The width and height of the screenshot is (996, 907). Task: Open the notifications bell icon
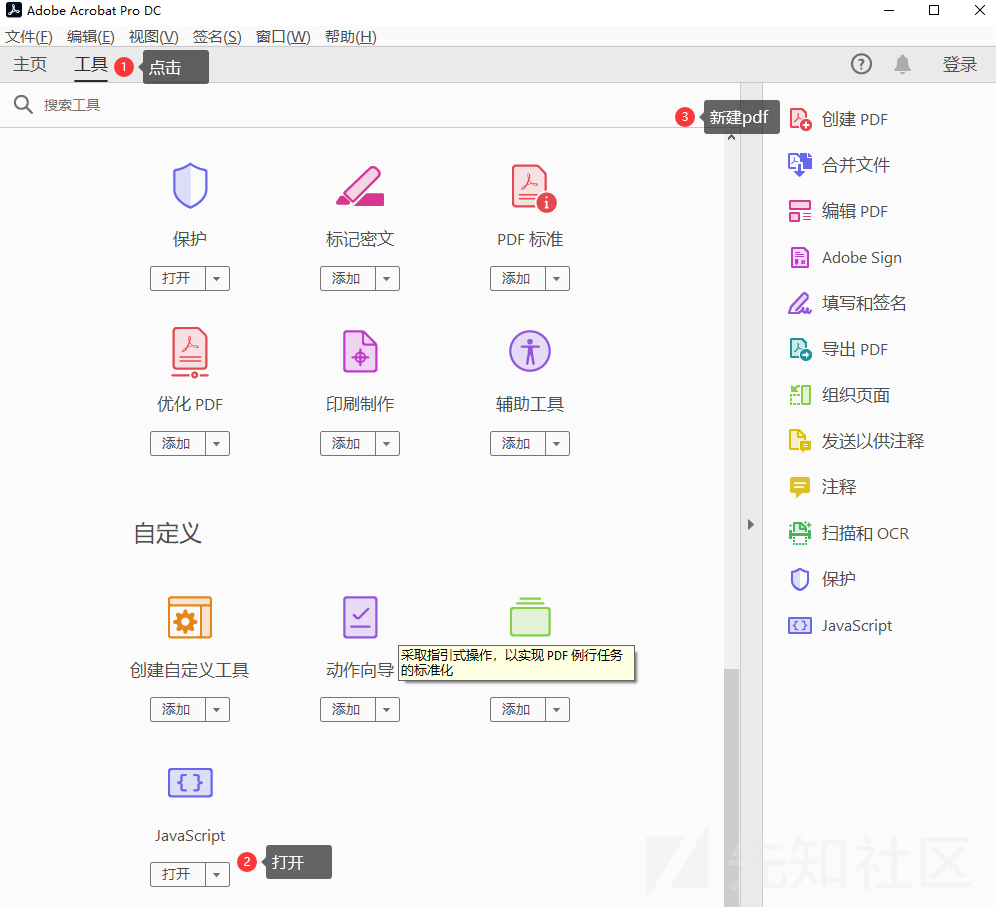coord(903,64)
